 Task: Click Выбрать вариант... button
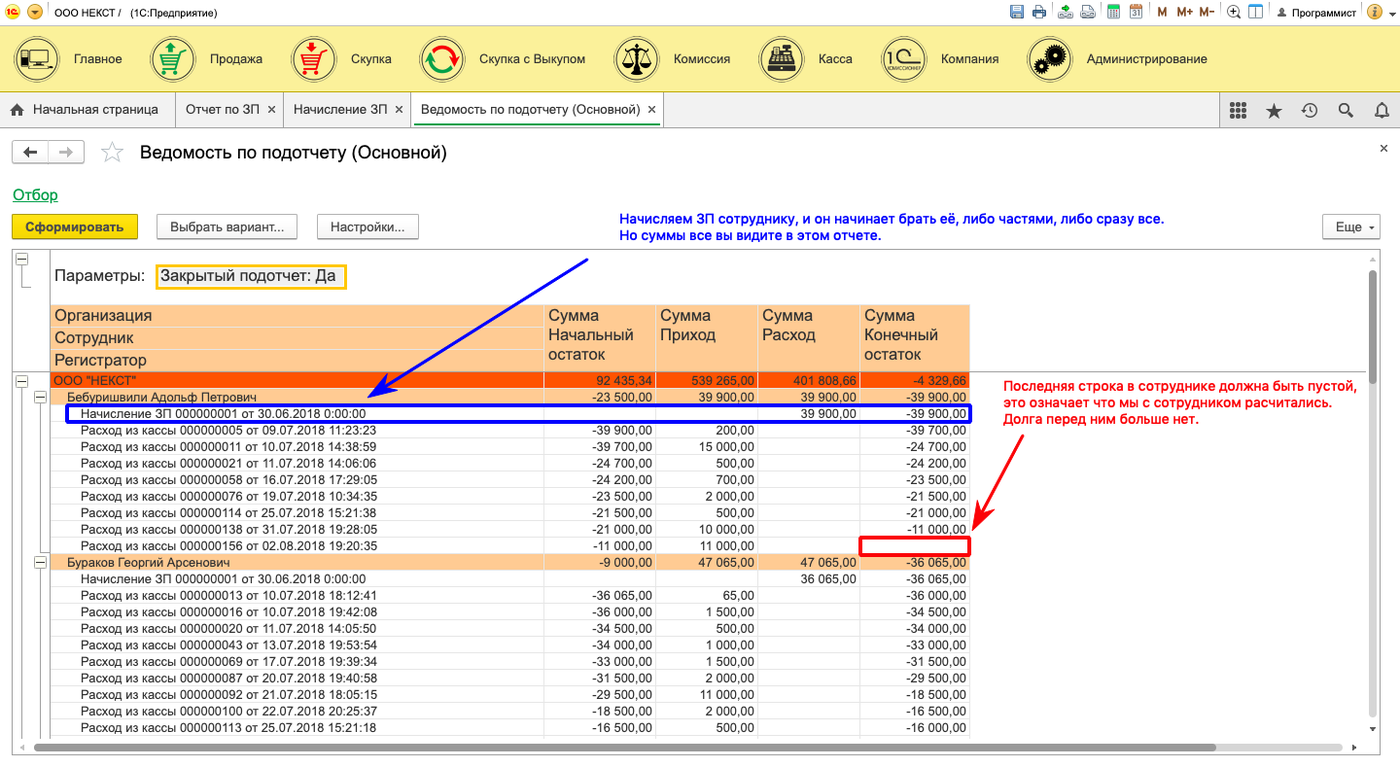pyautogui.click(x=227, y=226)
